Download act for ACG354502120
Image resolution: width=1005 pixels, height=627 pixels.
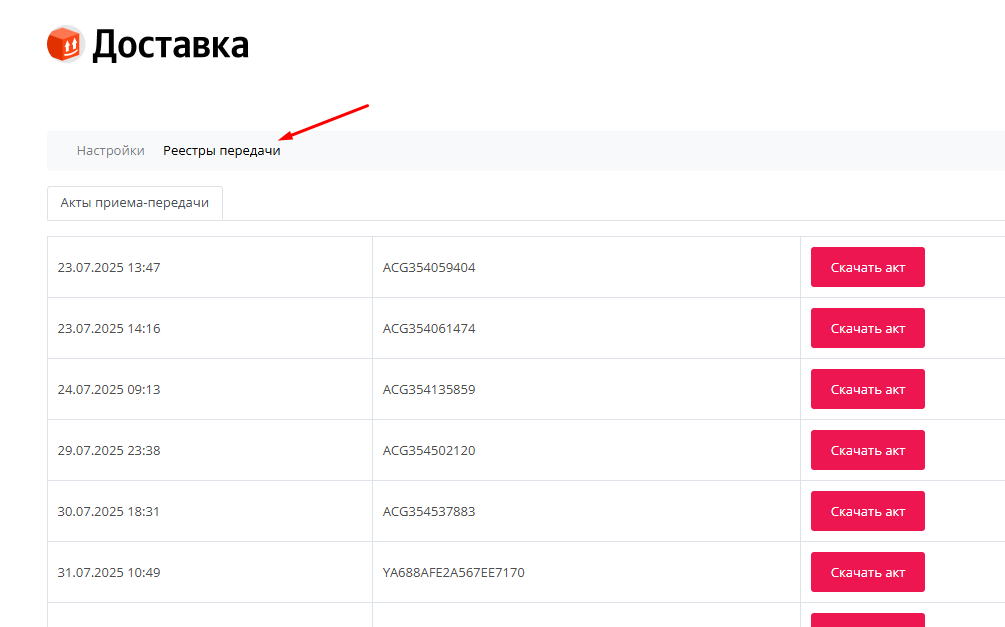click(x=868, y=450)
